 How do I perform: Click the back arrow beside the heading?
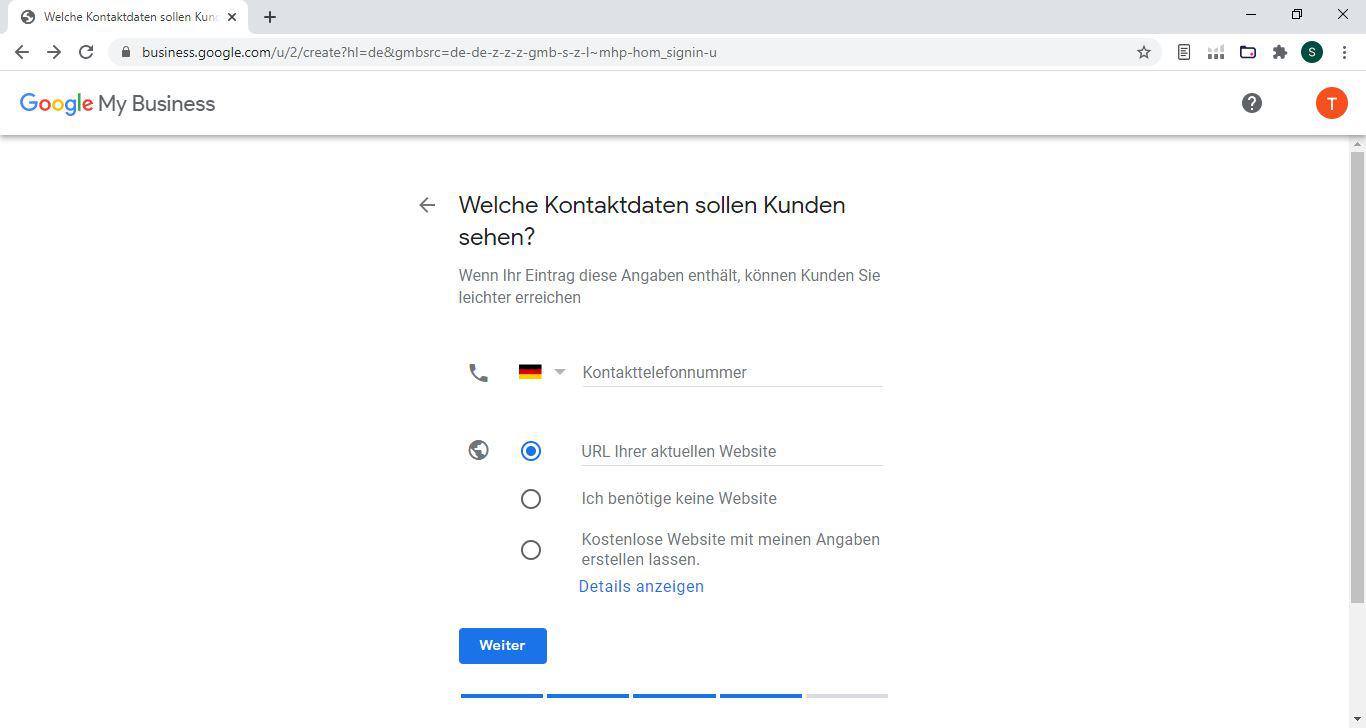point(427,205)
